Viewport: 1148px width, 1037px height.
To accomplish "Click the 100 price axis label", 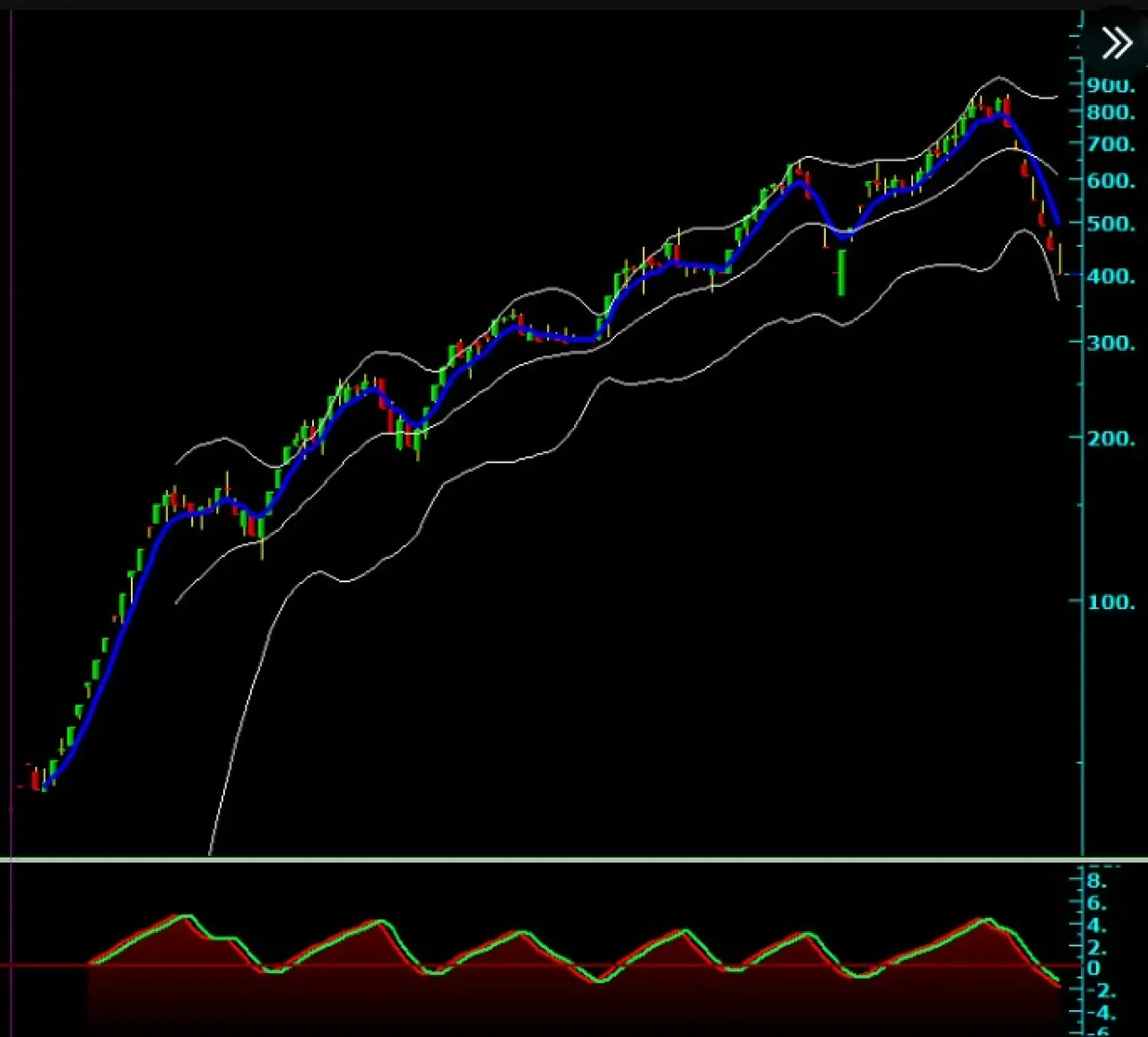I will pyautogui.click(x=1110, y=602).
